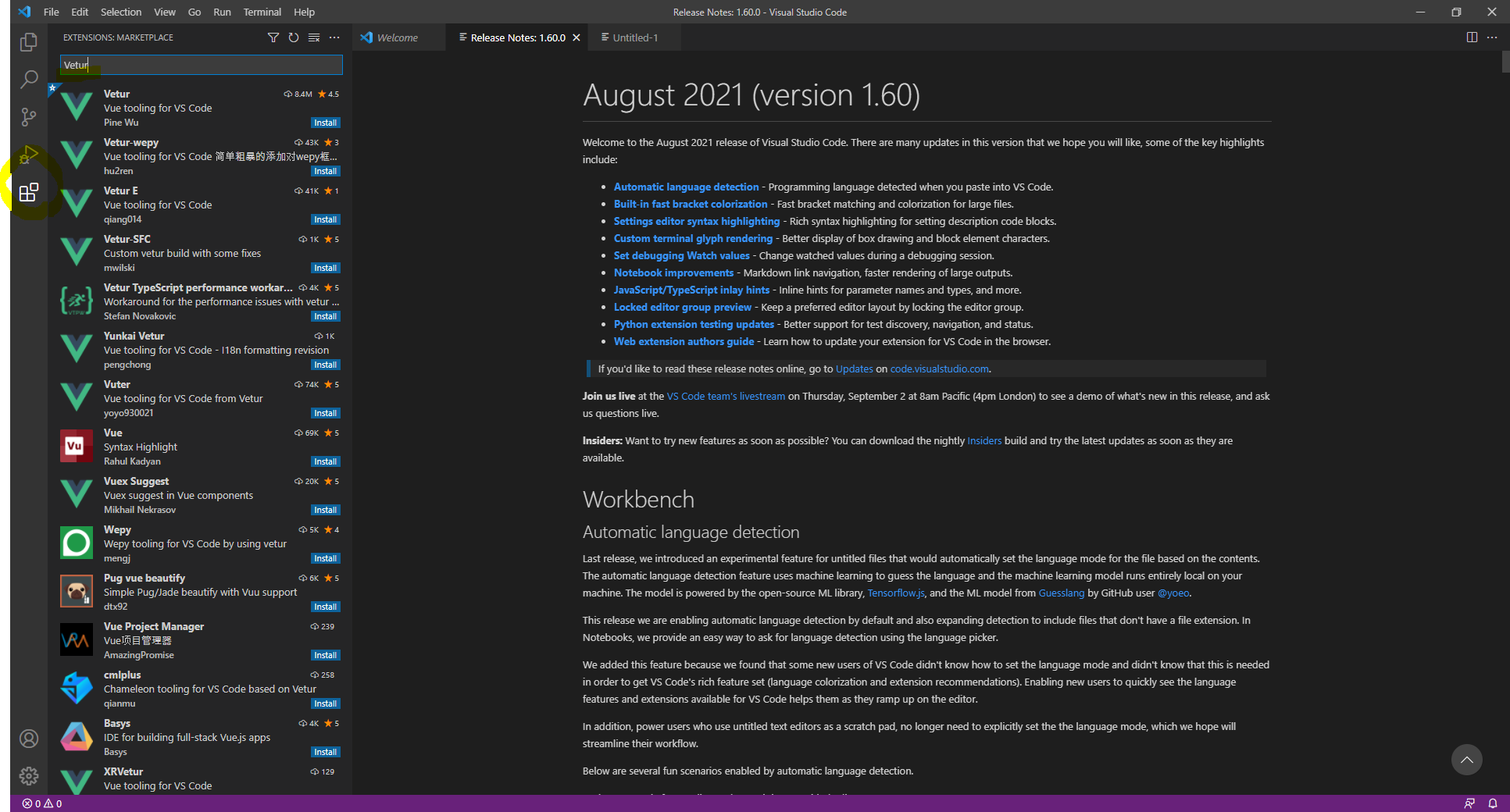
Task: Open the Extensions view icon
Action: pyautogui.click(x=29, y=192)
